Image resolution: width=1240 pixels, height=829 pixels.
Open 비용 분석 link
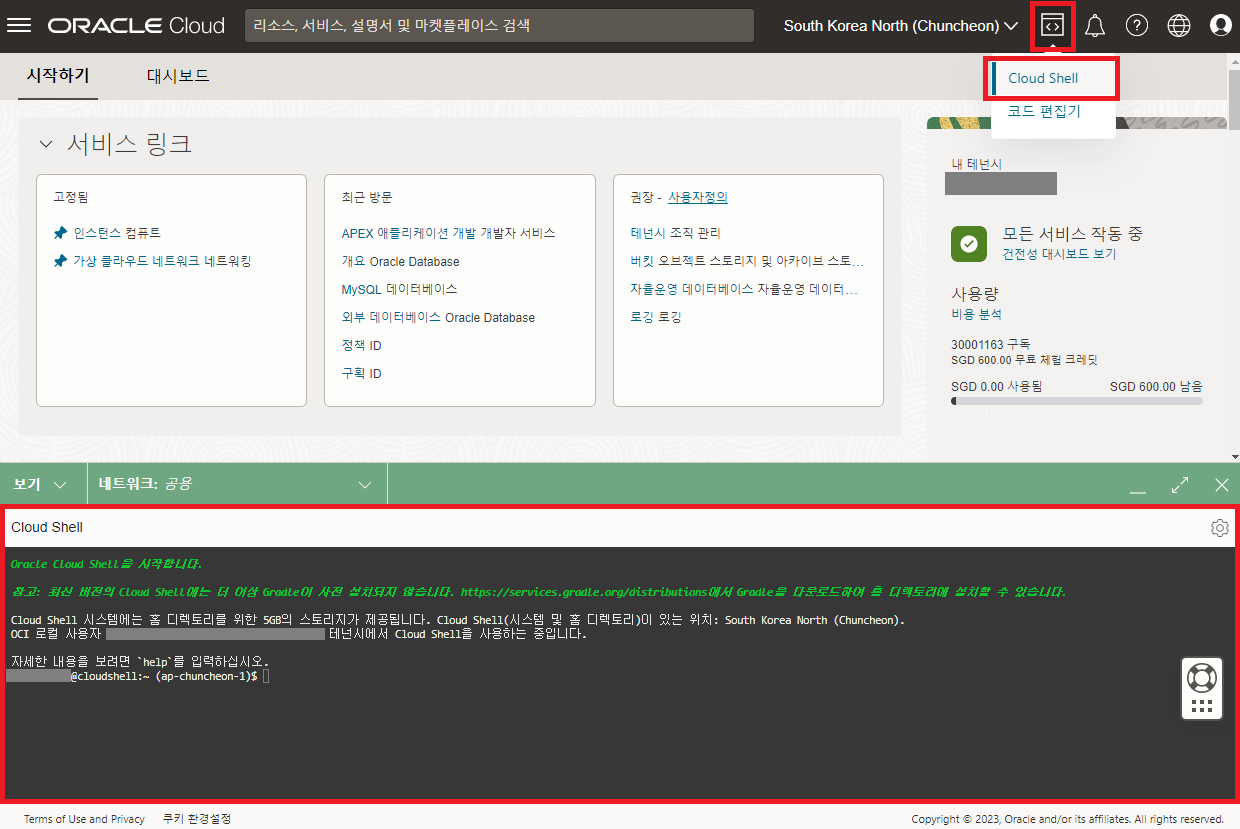976,314
